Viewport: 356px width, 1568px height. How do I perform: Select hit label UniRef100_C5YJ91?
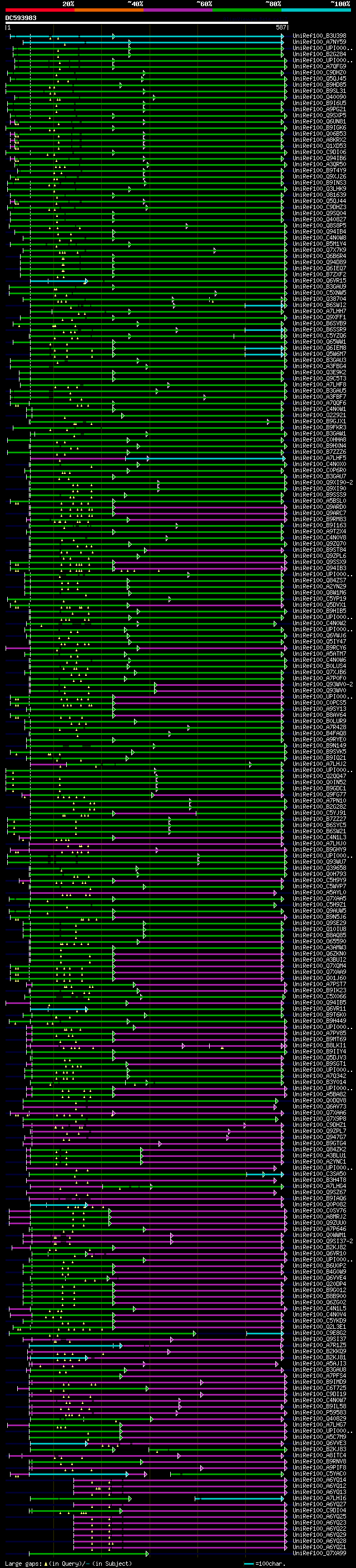tap(319, 813)
